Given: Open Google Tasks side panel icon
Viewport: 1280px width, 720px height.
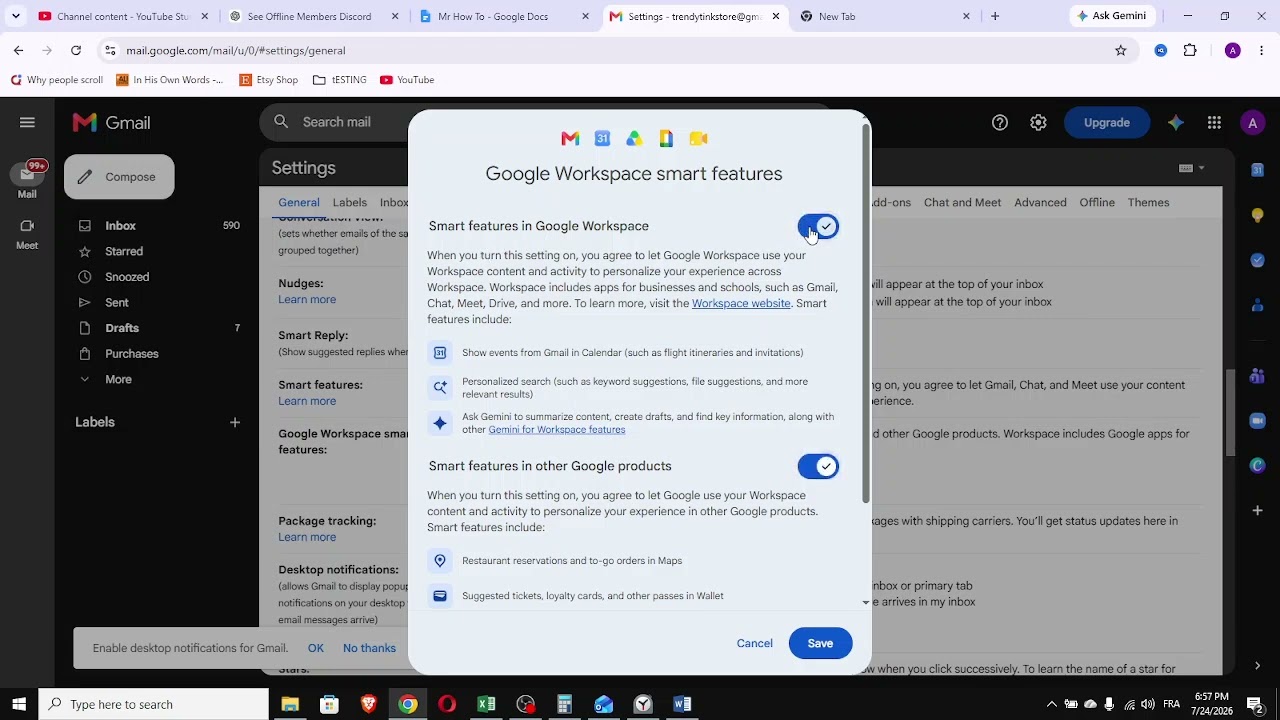Looking at the screenshot, I should pyautogui.click(x=1258, y=260).
